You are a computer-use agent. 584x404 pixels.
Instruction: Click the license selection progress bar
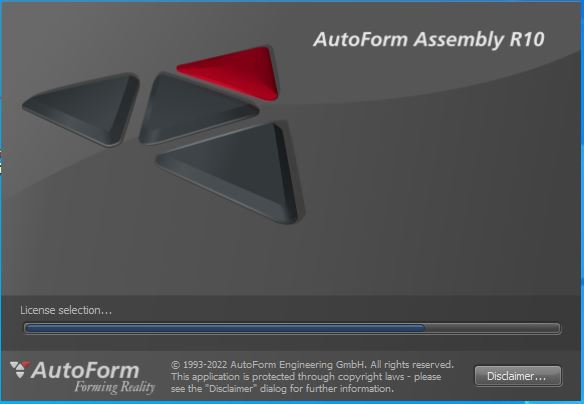click(292, 328)
